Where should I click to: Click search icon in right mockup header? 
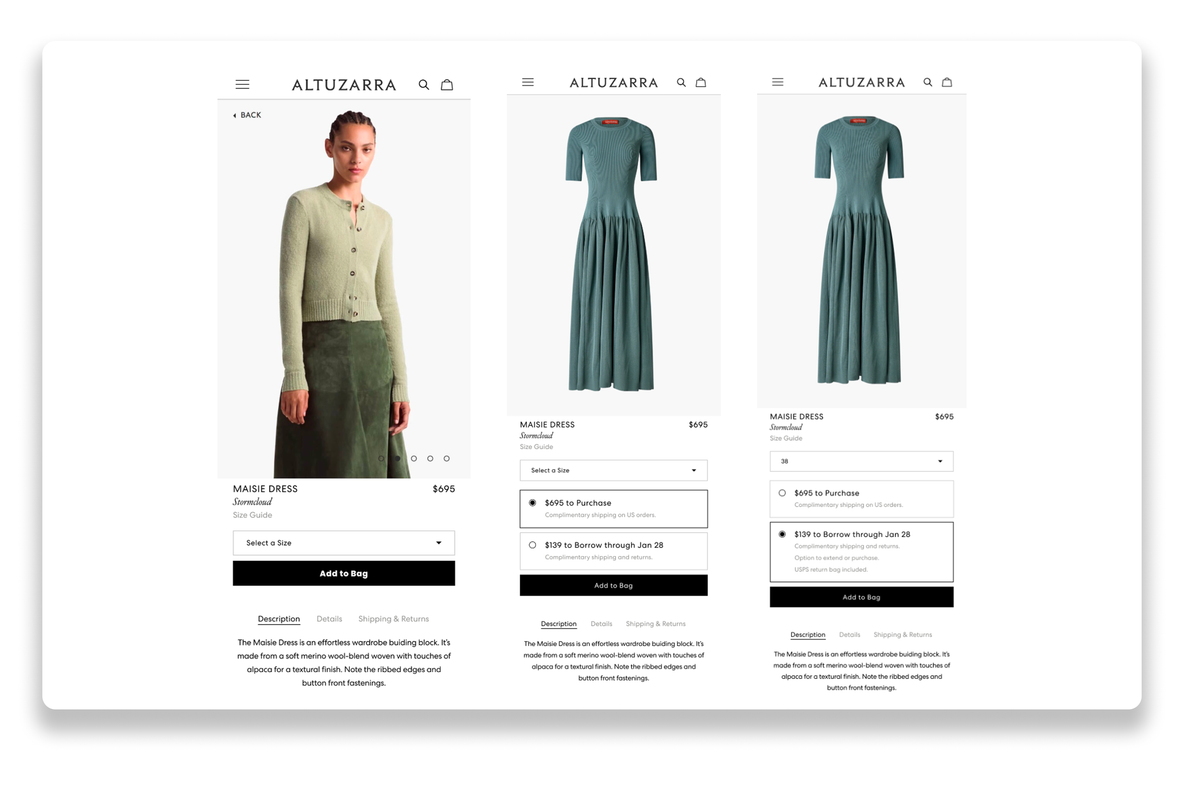tap(928, 82)
